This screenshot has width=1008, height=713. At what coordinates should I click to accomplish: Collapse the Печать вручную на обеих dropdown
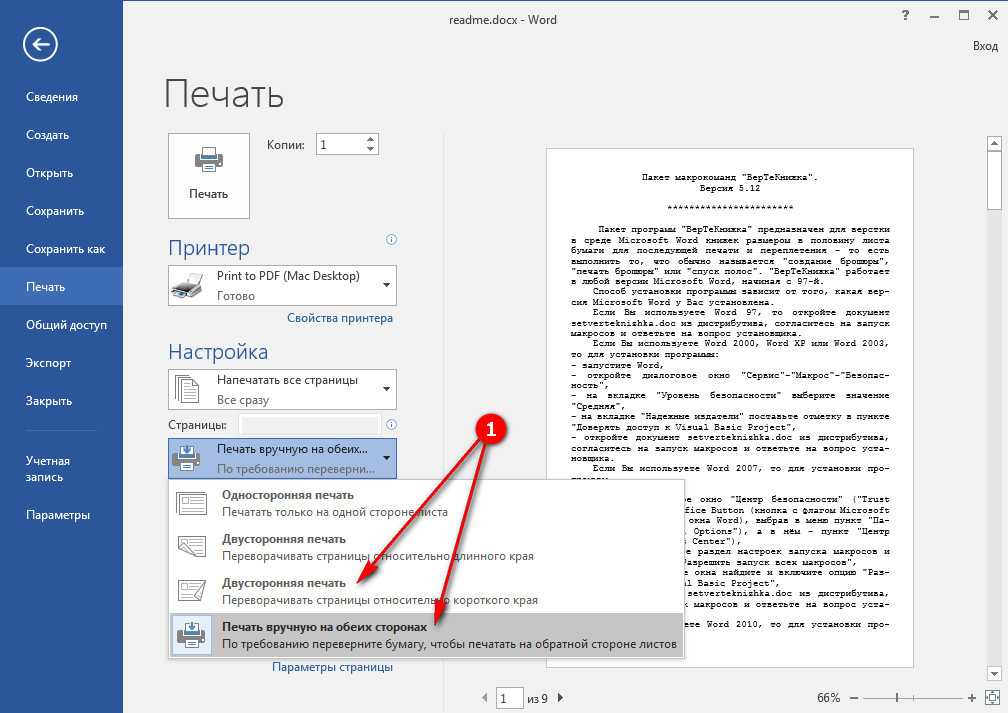[282, 458]
